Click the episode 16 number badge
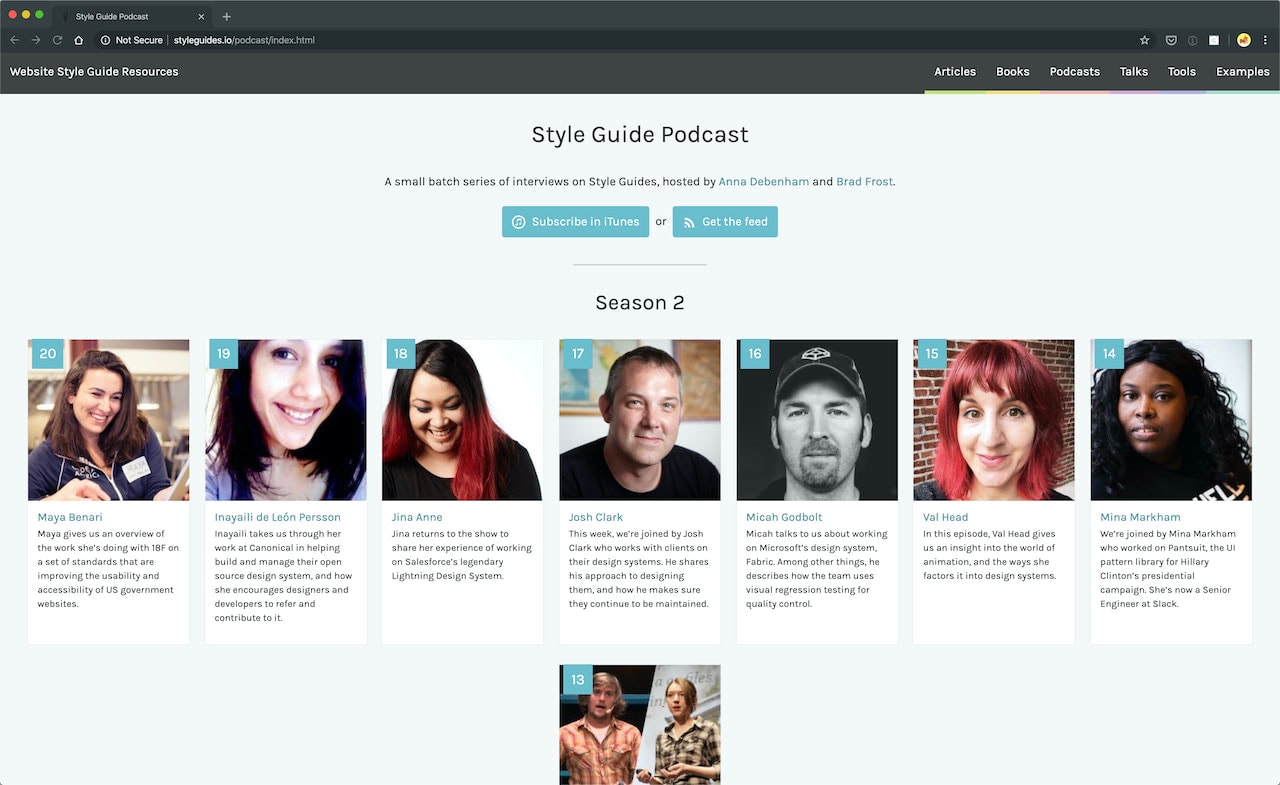Screen dimensions: 1280x785 [755, 354]
